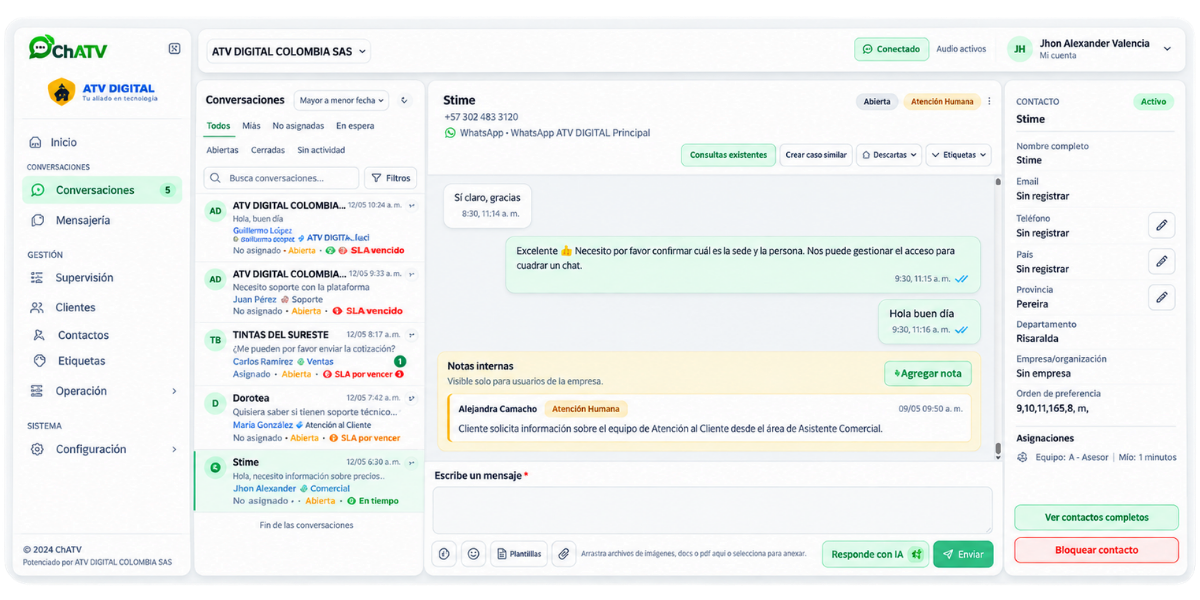
Task: Open Plantillas templates button
Action: pyautogui.click(x=519, y=554)
